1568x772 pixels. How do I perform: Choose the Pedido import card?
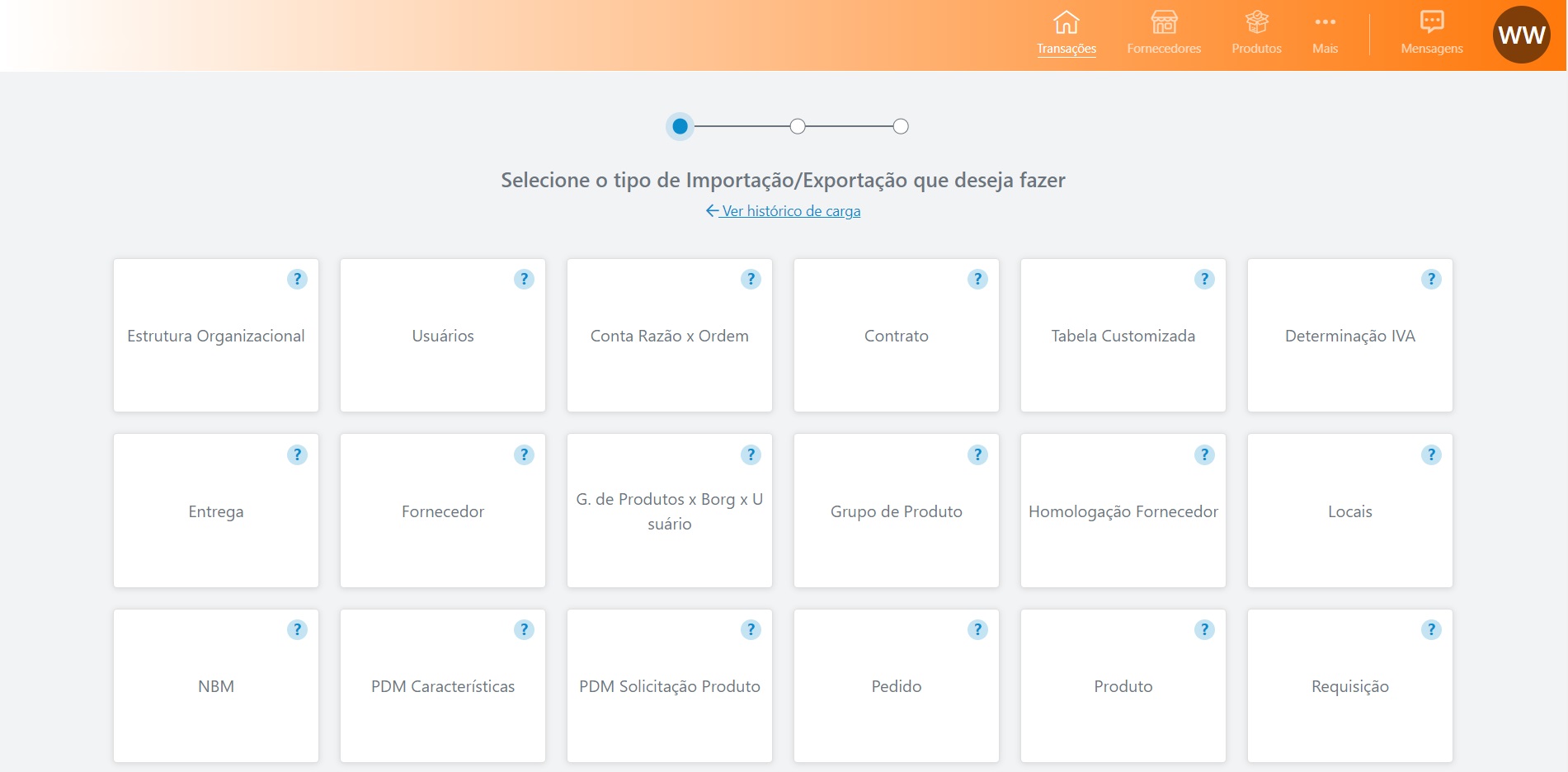click(x=897, y=686)
